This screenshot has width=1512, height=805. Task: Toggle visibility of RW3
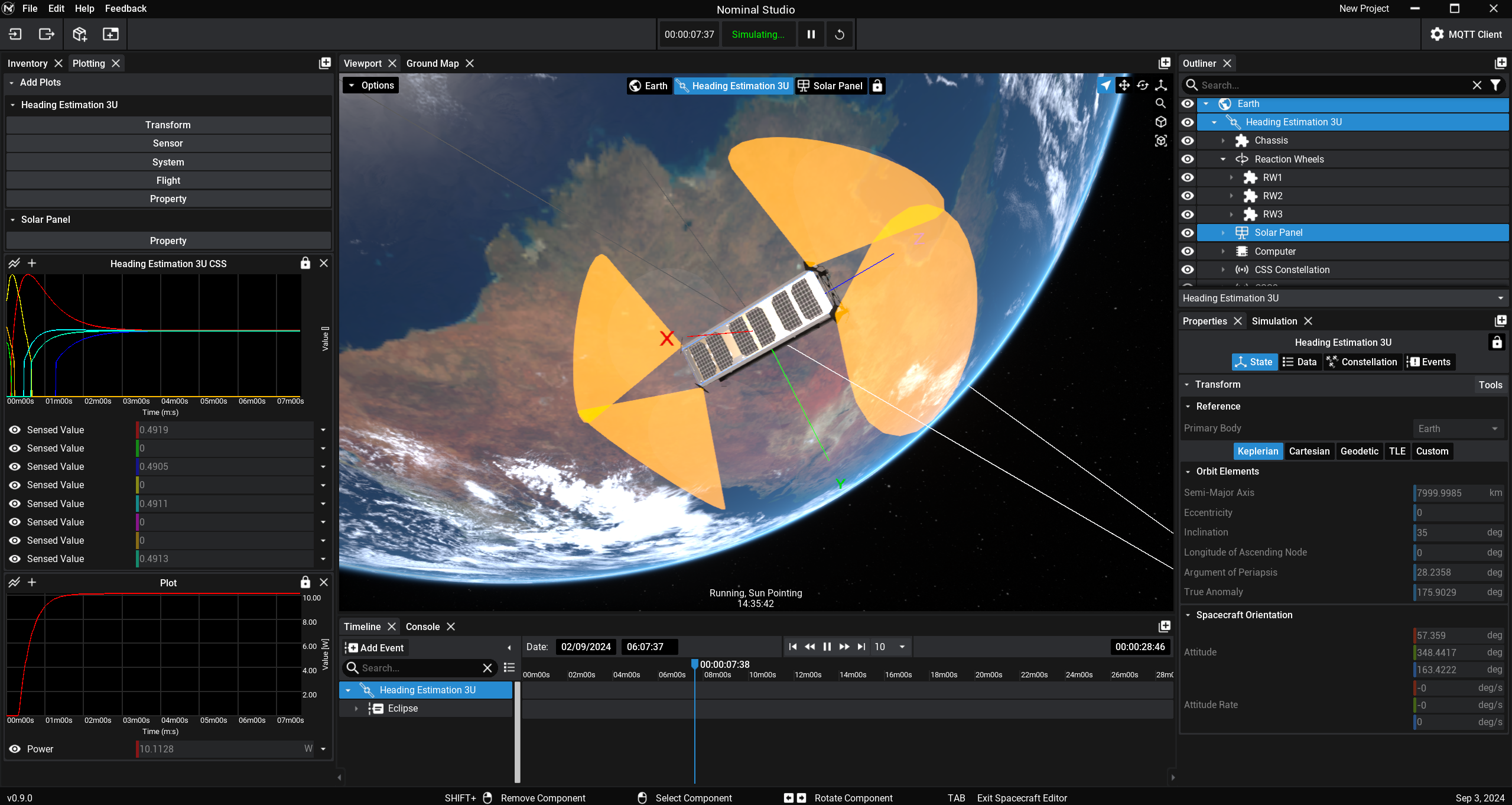click(x=1187, y=215)
